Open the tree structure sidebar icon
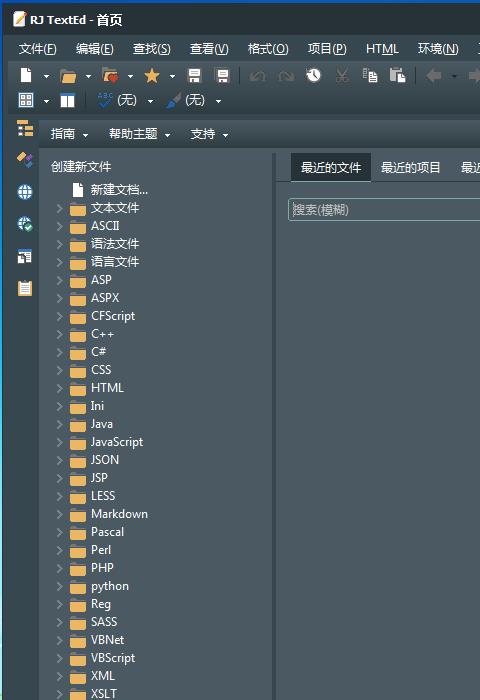Viewport: 480px width, 700px height. click(25, 128)
